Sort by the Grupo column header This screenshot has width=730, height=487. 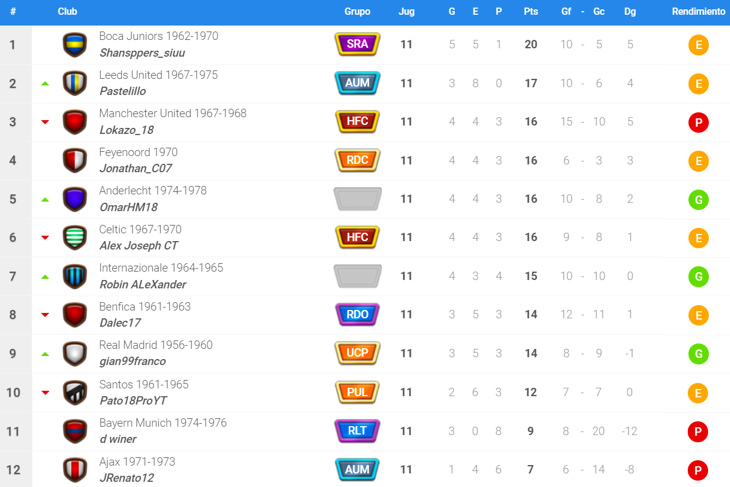tap(357, 12)
